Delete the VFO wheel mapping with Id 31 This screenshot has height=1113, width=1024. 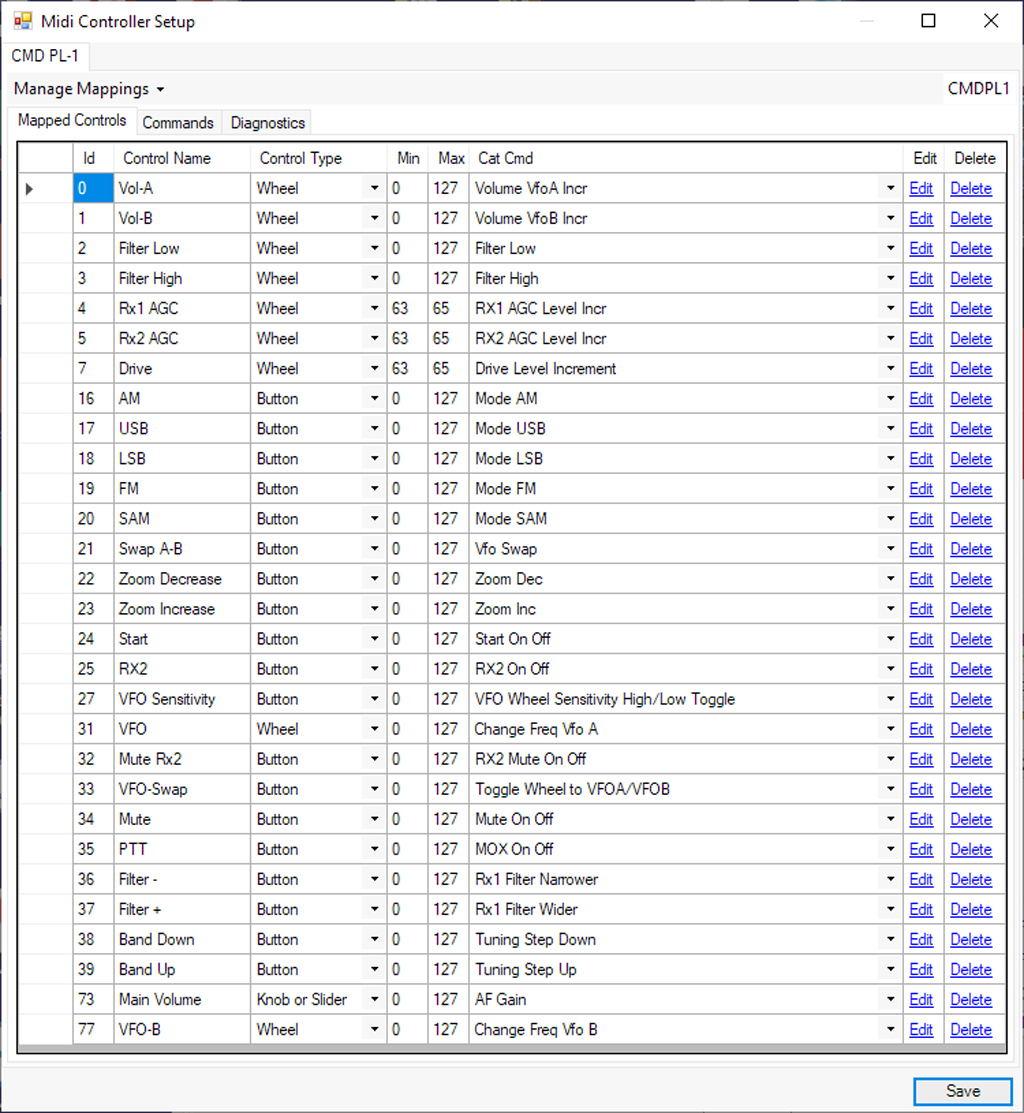(x=971, y=729)
